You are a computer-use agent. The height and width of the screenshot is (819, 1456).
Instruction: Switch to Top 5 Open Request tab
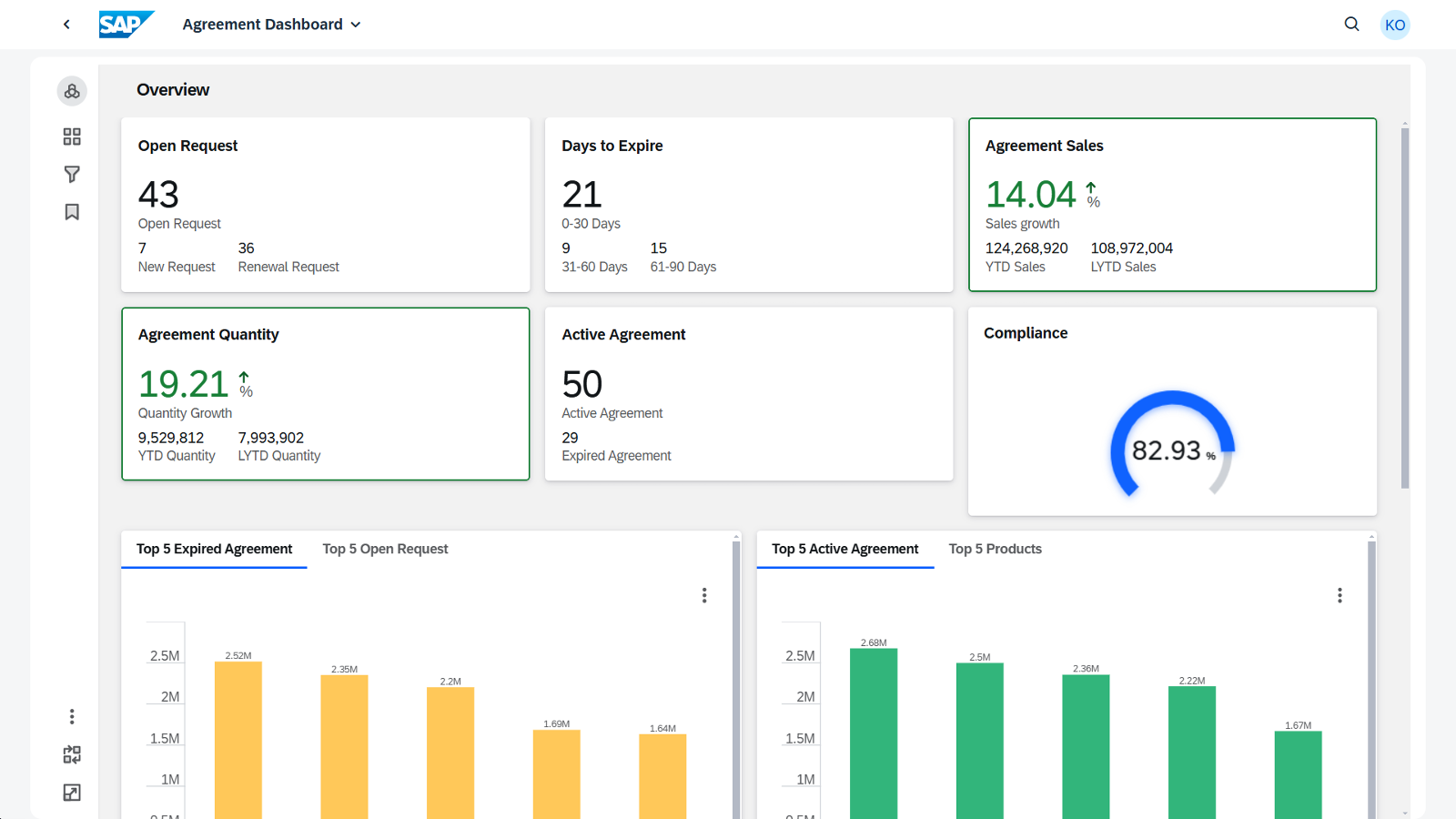pyautogui.click(x=385, y=549)
